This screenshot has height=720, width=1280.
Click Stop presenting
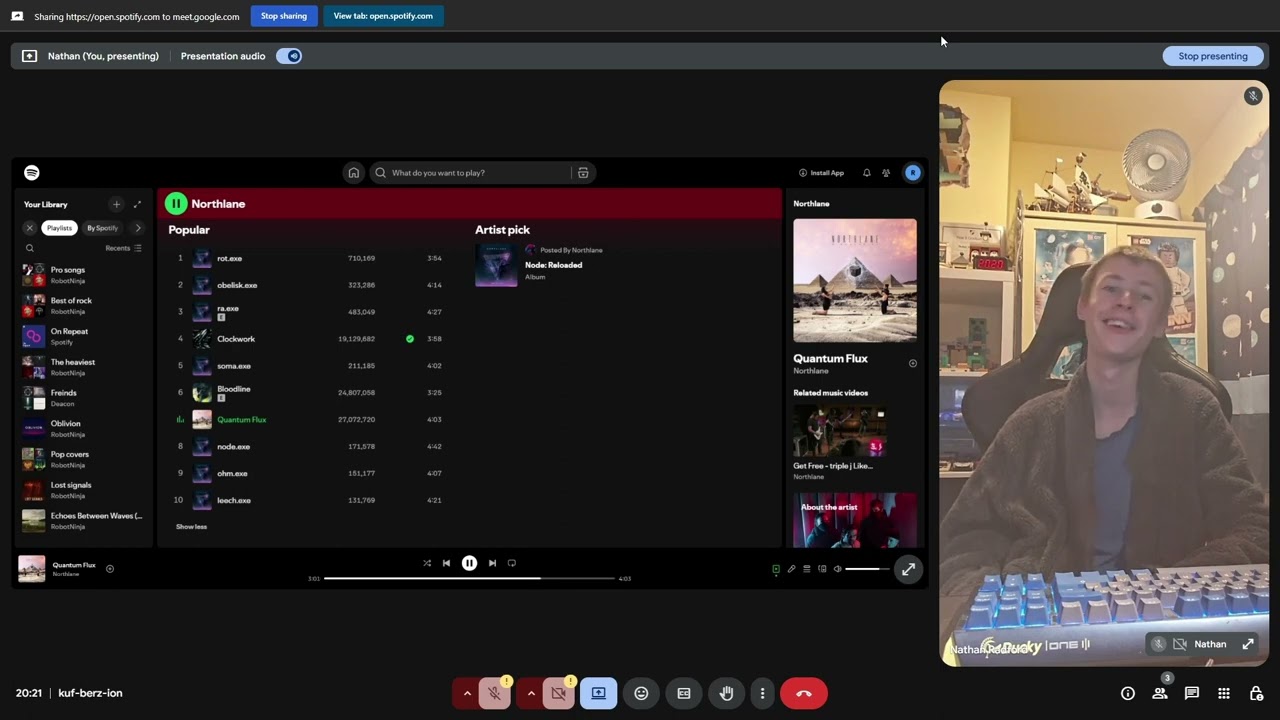tap(1213, 56)
